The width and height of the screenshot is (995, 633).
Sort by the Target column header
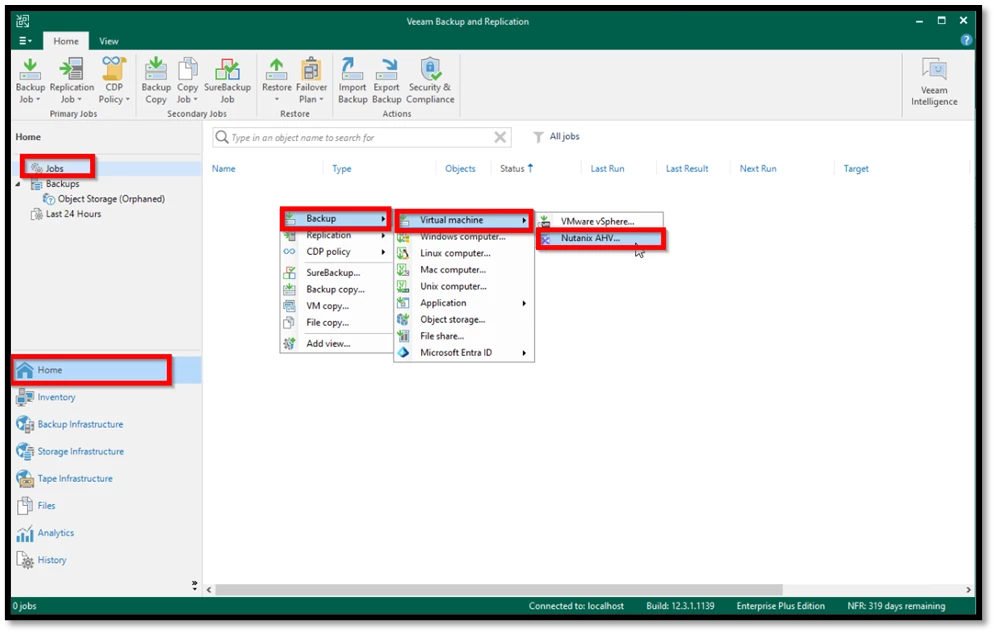pos(855,169)
